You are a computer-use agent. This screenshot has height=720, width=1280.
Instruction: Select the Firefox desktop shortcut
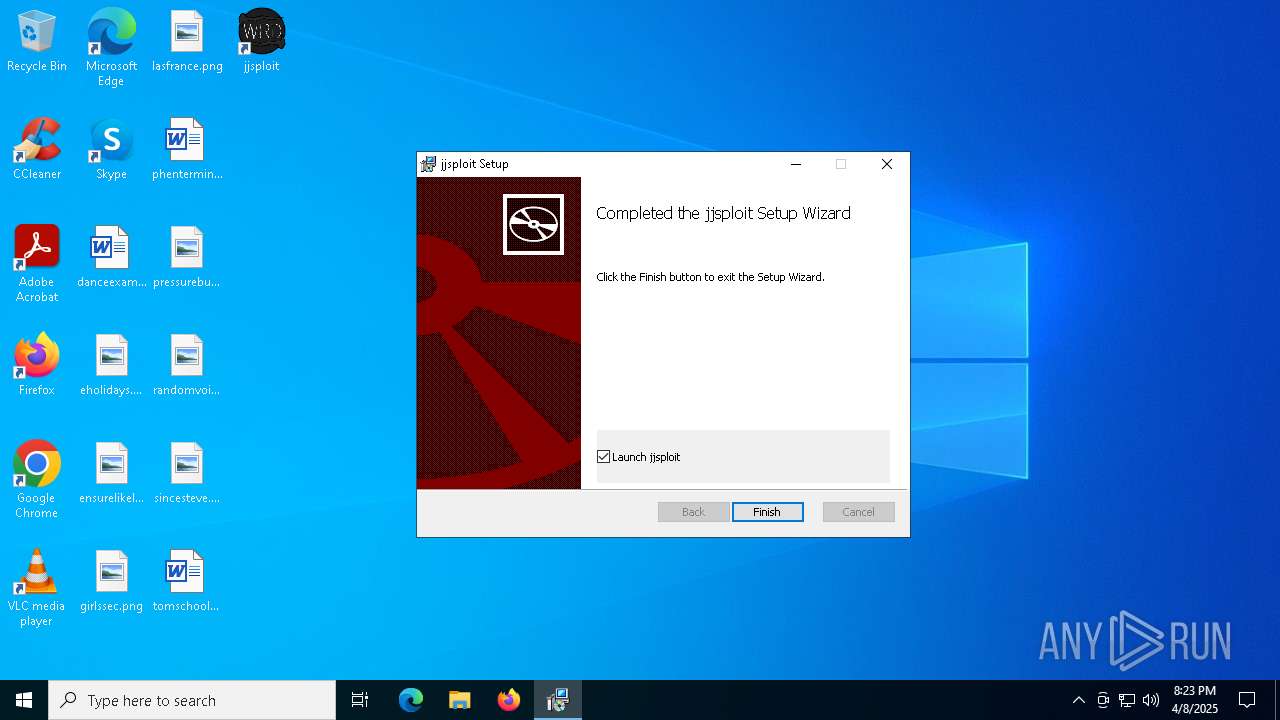coord(37,366)
